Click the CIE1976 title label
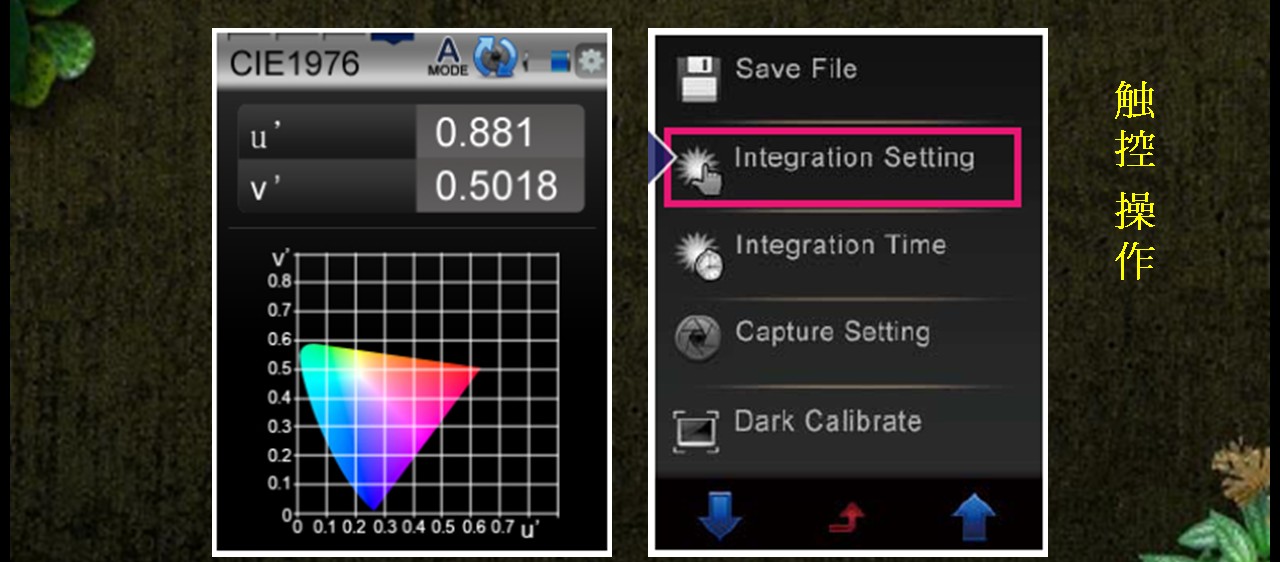1280x562 pixels. coord(294,63)
